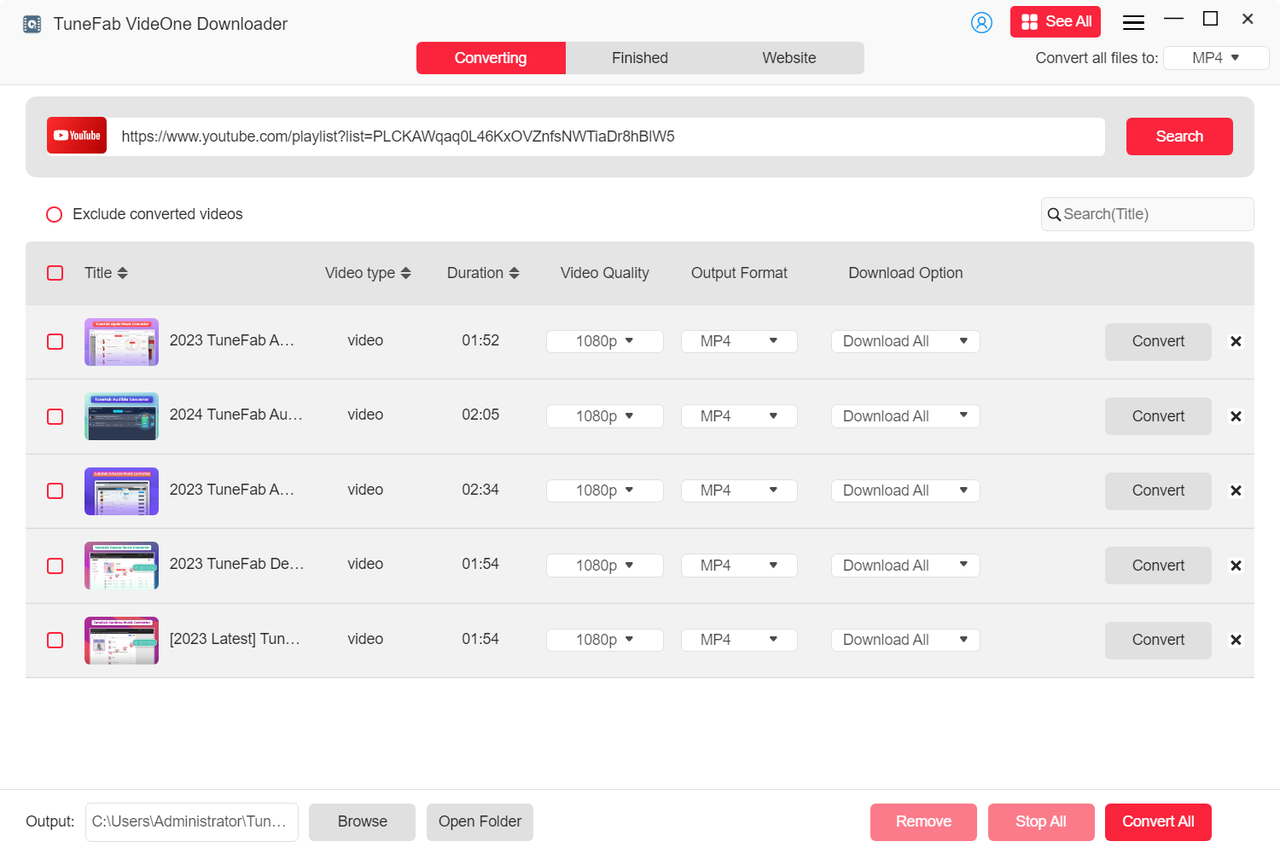Click the output path field
Viewport: 1280px width, 853px height.
pyautogui.click(x=192, y=821)
